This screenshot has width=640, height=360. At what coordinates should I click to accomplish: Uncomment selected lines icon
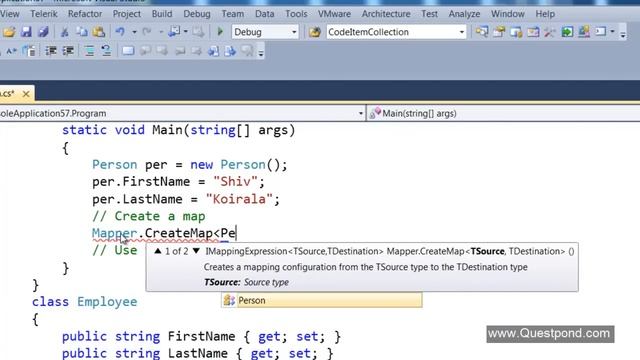pos(106,51)
